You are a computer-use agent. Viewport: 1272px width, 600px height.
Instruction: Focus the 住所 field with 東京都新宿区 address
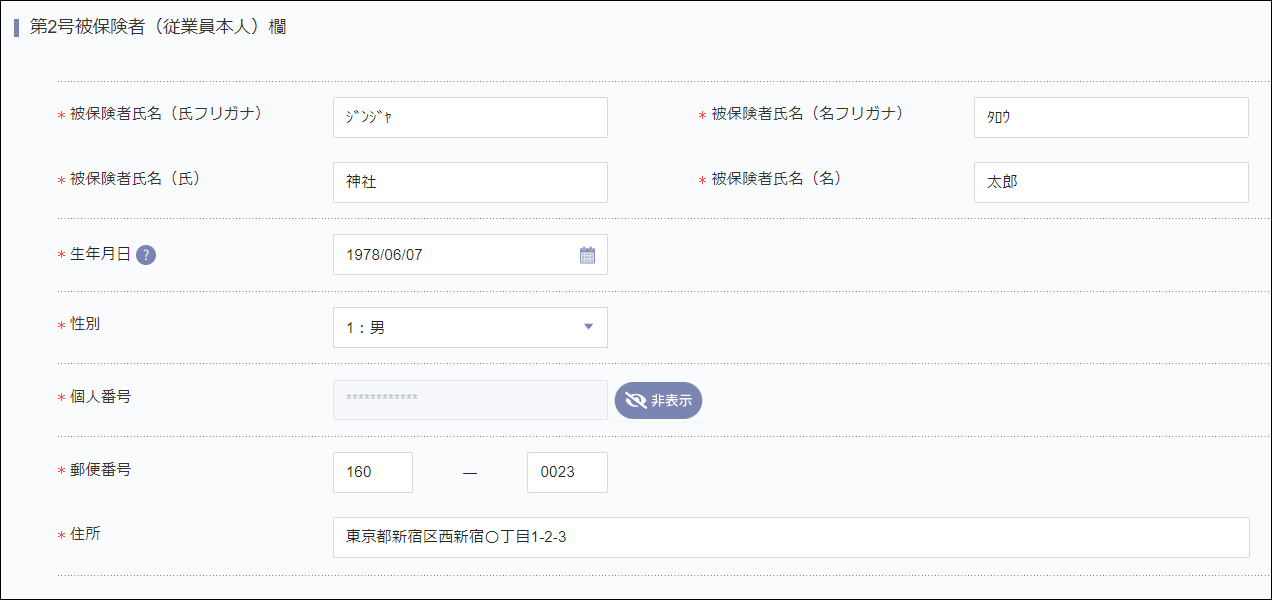click(791, 537)
